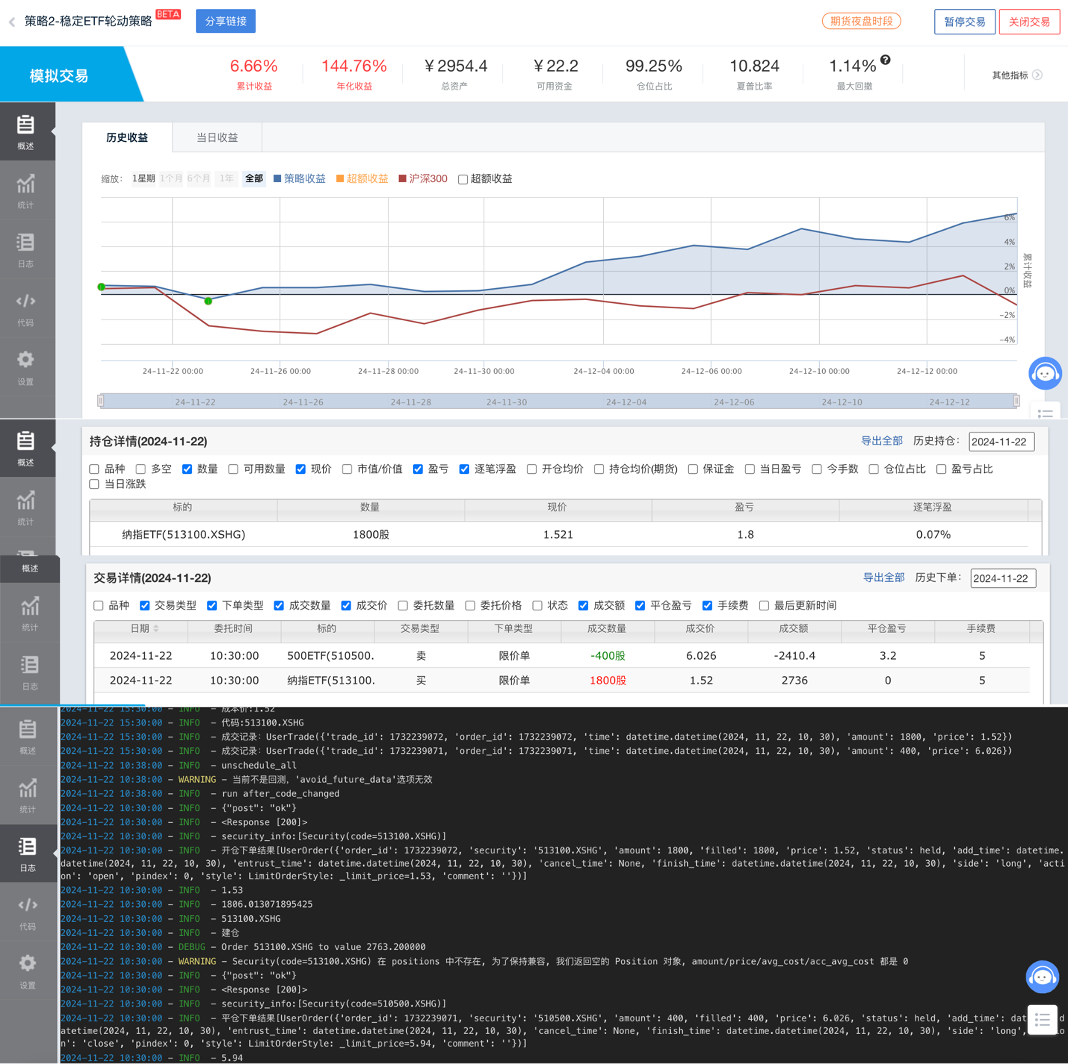
Task: Open the 统计 icon in the sidebar beside the chart
Action: [x=26, y=190]
